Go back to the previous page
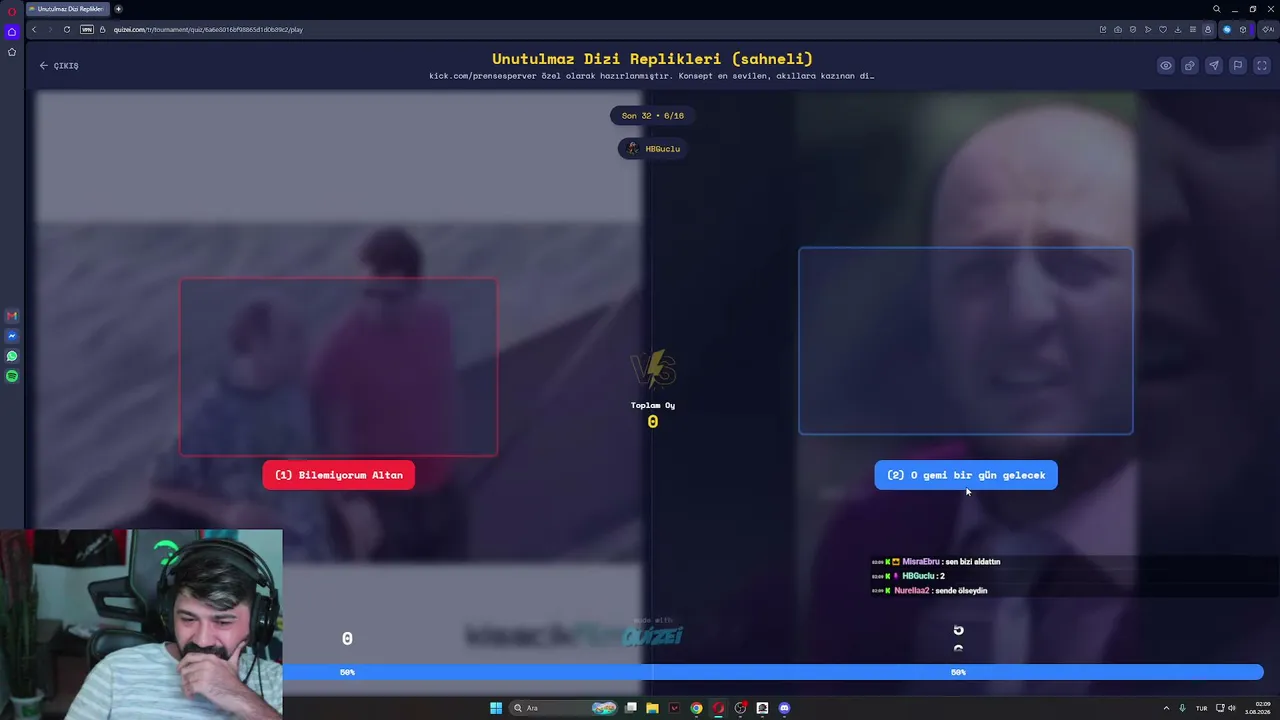1280x720 pixels. point(34,29)
